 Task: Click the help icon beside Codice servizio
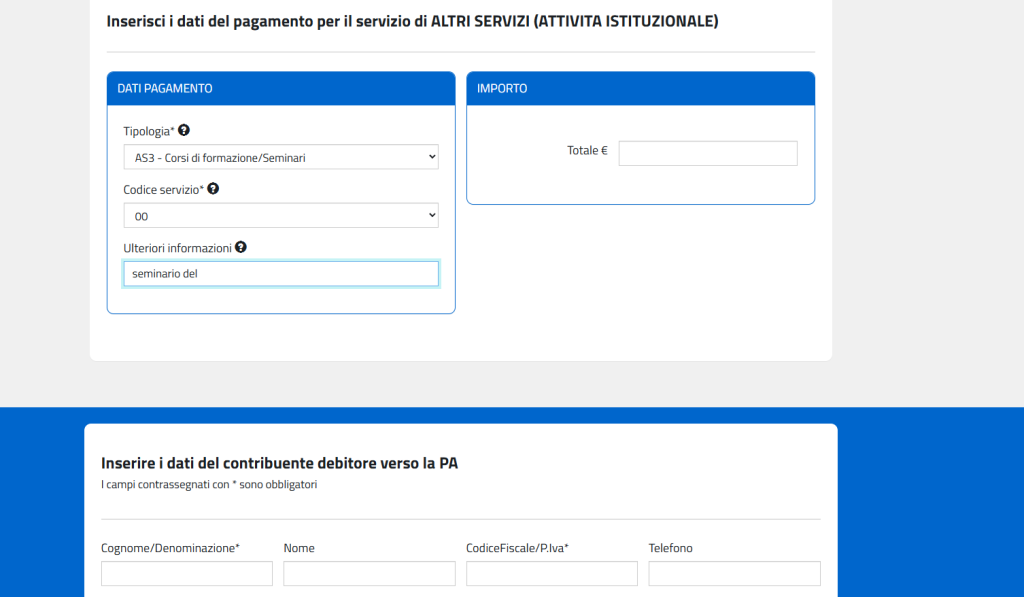(x=213, y=188)
